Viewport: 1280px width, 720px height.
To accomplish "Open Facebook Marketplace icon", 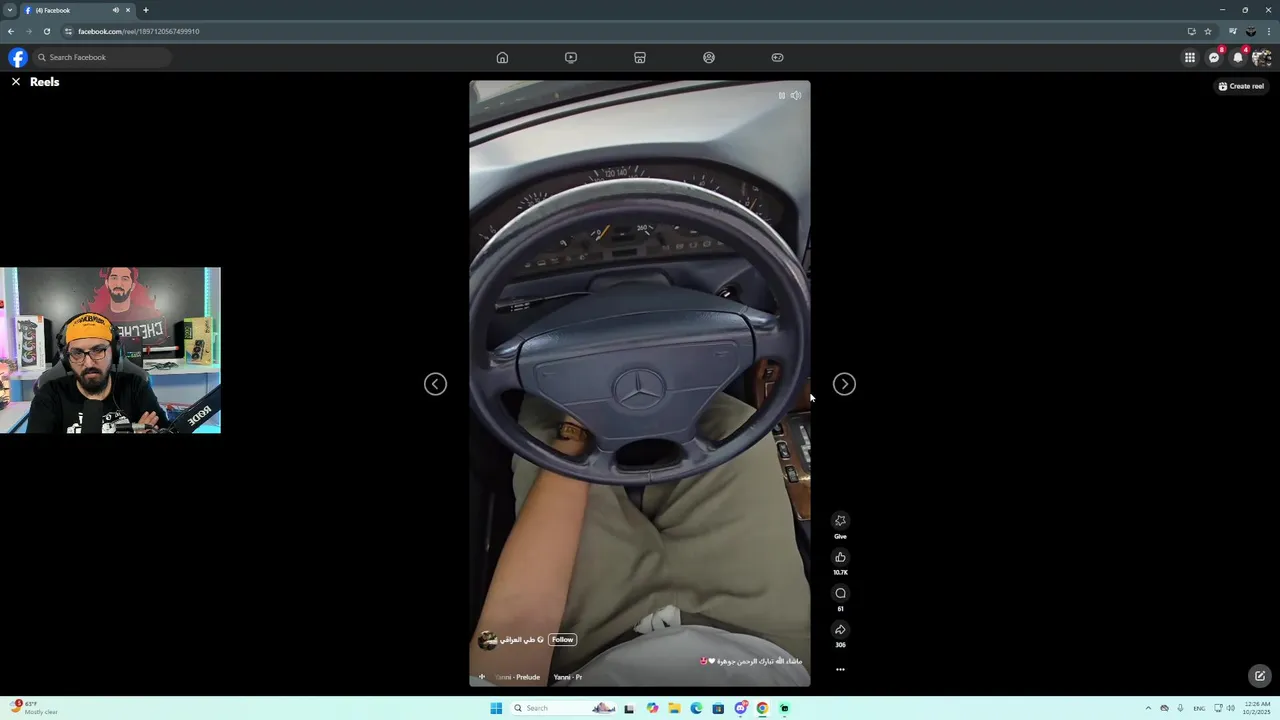I will [640, 57].
